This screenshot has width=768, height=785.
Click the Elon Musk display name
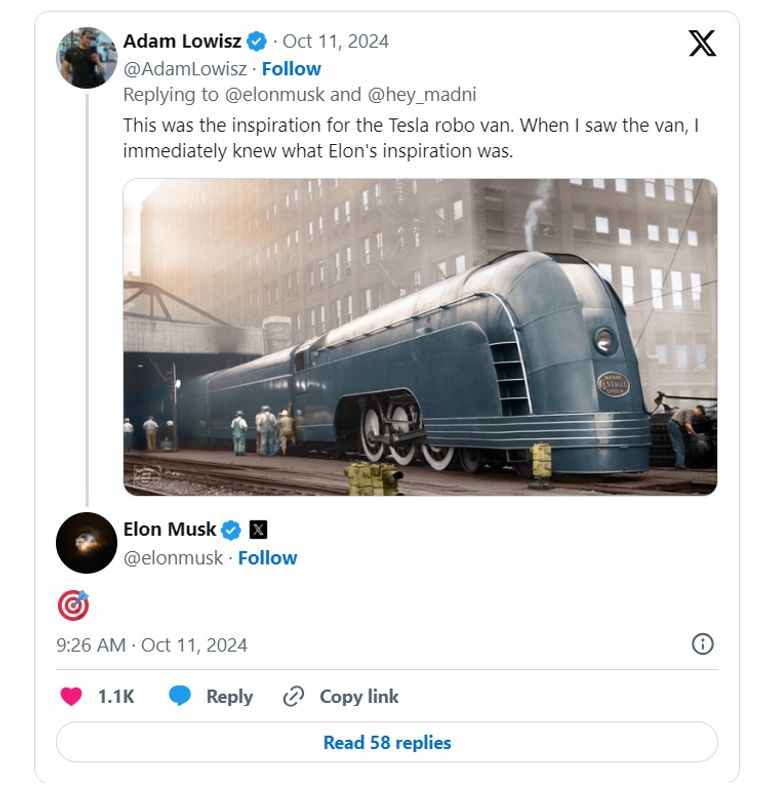169,530
